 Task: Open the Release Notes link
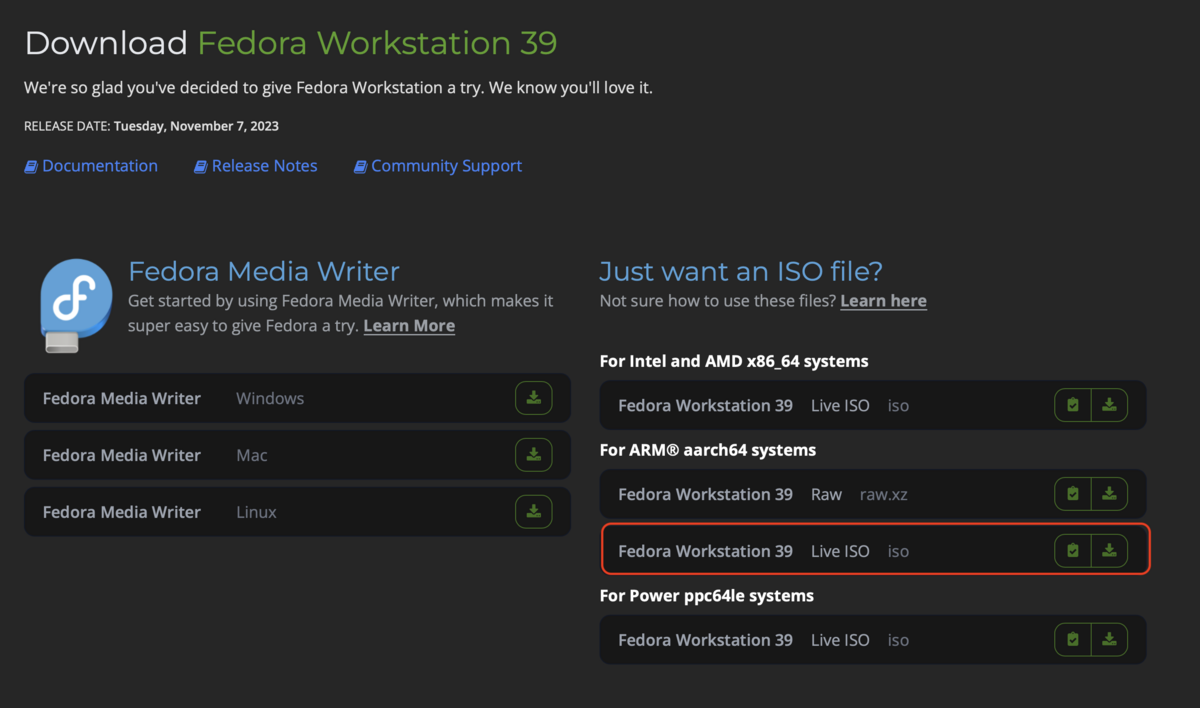264,166
